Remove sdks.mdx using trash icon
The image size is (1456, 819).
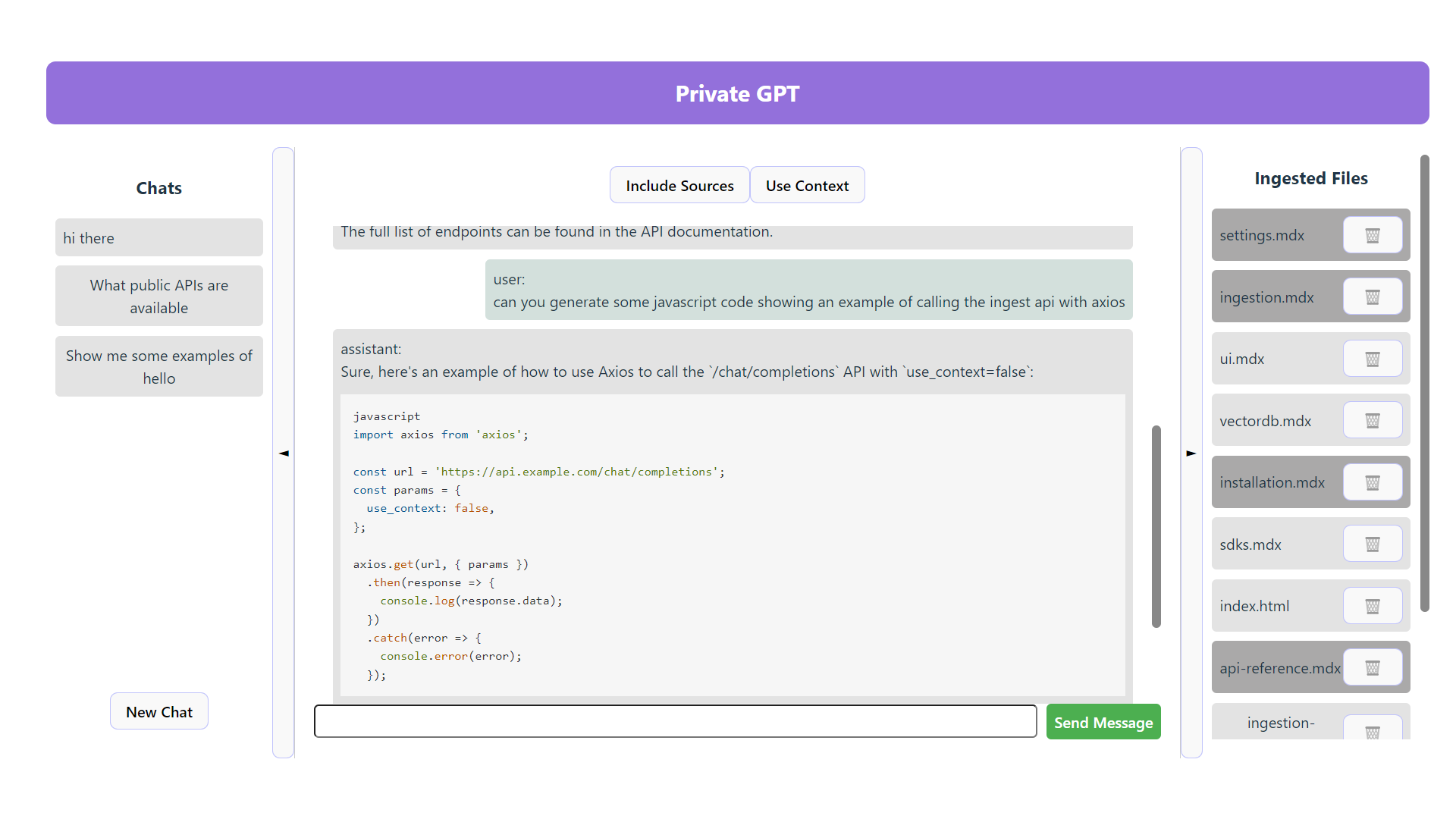(1372, 544)
